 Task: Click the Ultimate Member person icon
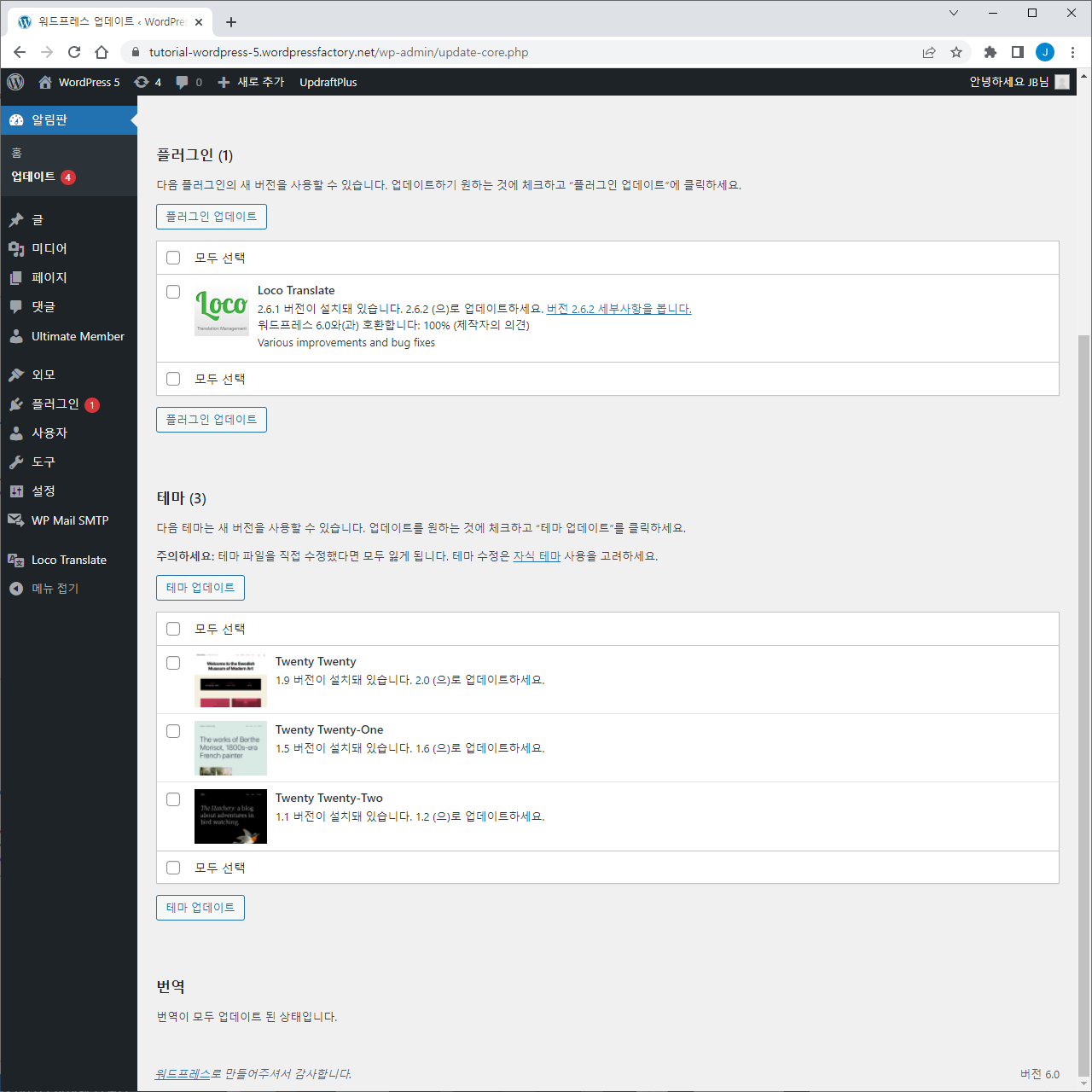click(16, 336)
